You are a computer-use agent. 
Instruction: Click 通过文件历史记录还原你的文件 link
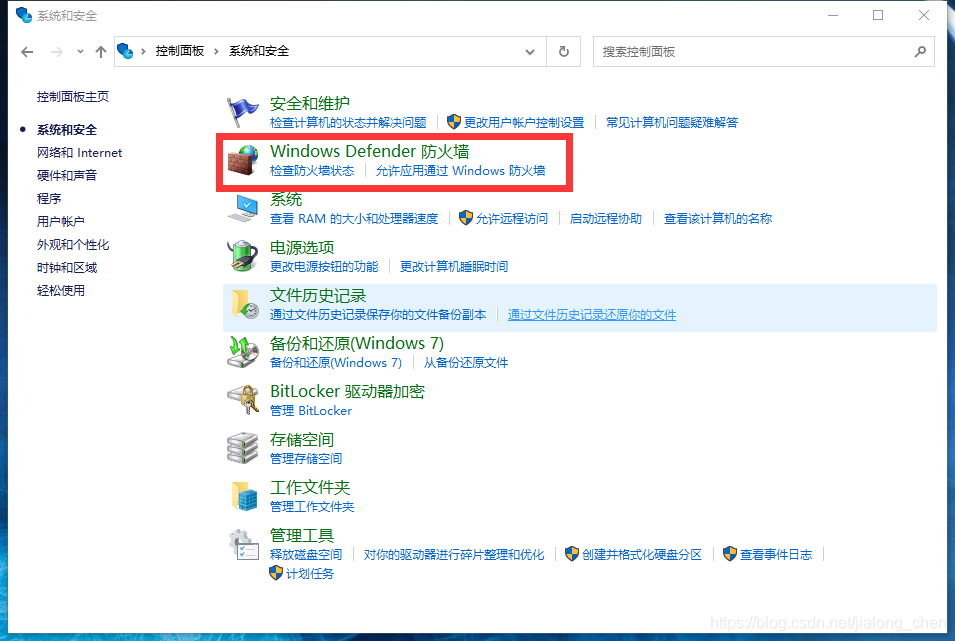click(592, 314)
